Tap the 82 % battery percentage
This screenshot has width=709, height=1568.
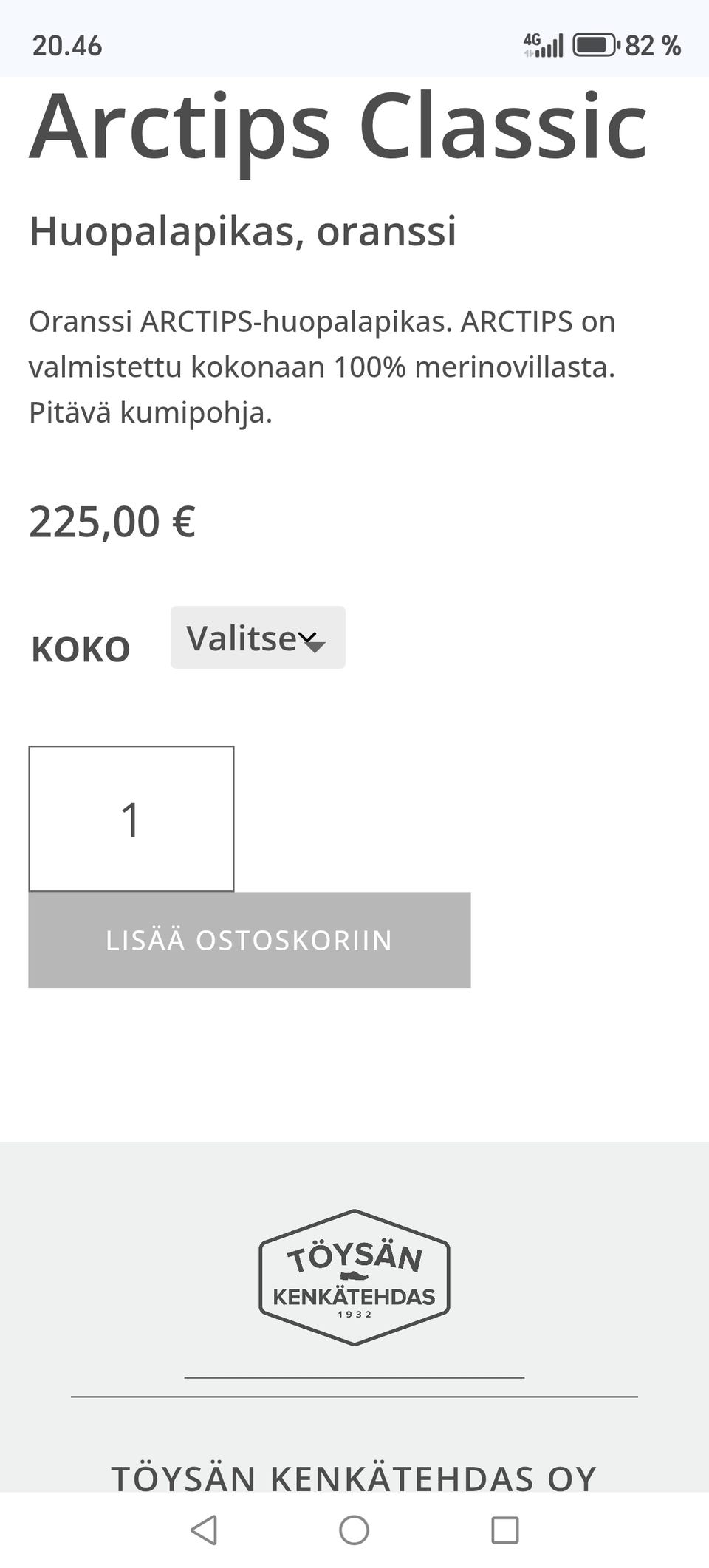653,46
